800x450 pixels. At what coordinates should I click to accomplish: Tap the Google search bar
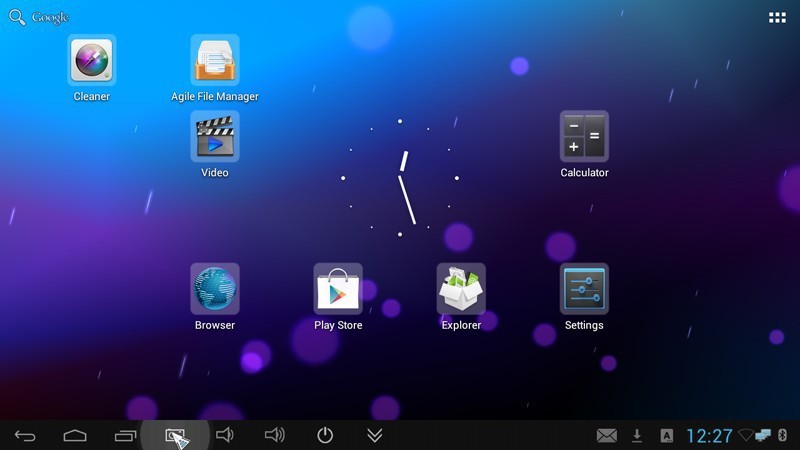tap(40, 18)
